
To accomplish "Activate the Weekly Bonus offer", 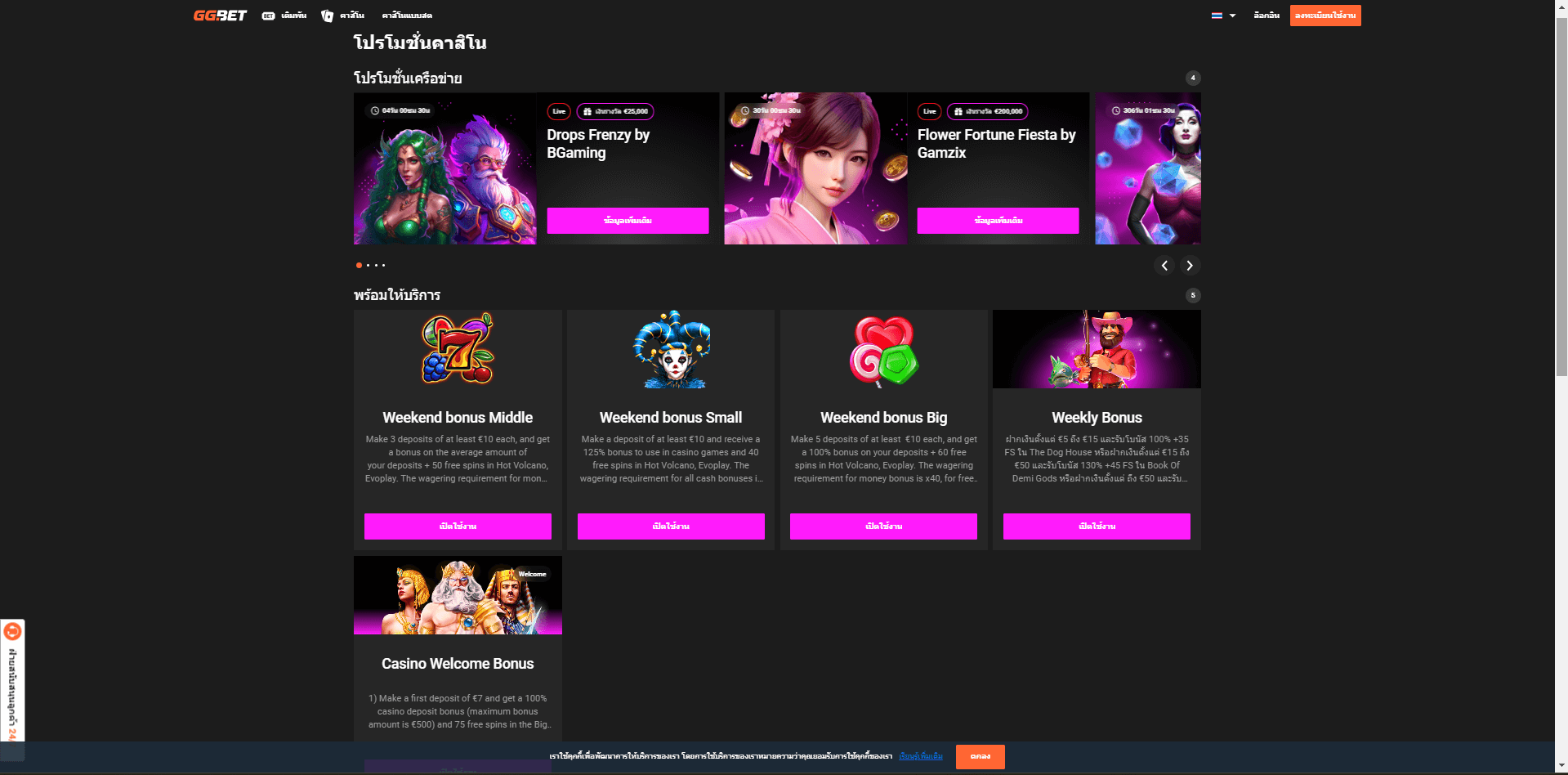I will [1097, 526].
